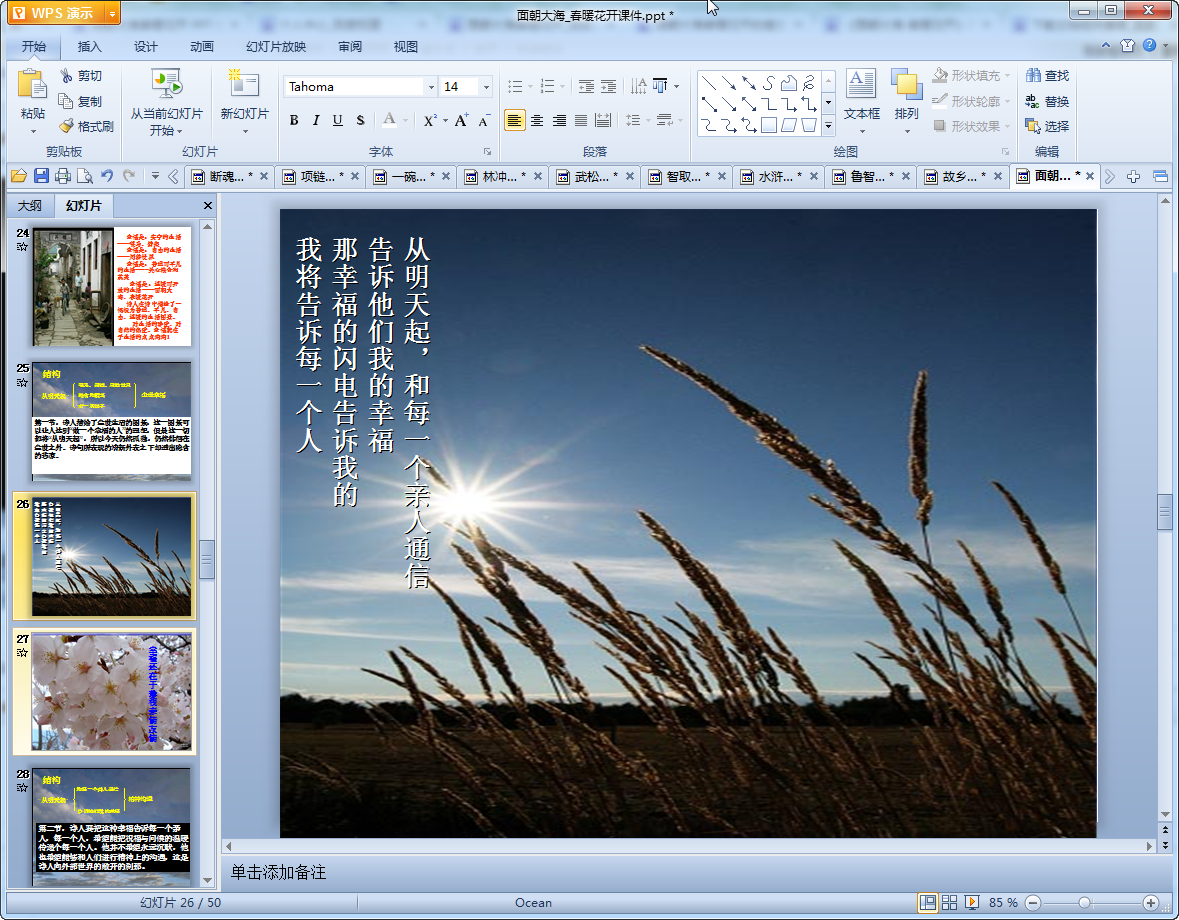Click the increase indent icon

(x=608, y=86)
